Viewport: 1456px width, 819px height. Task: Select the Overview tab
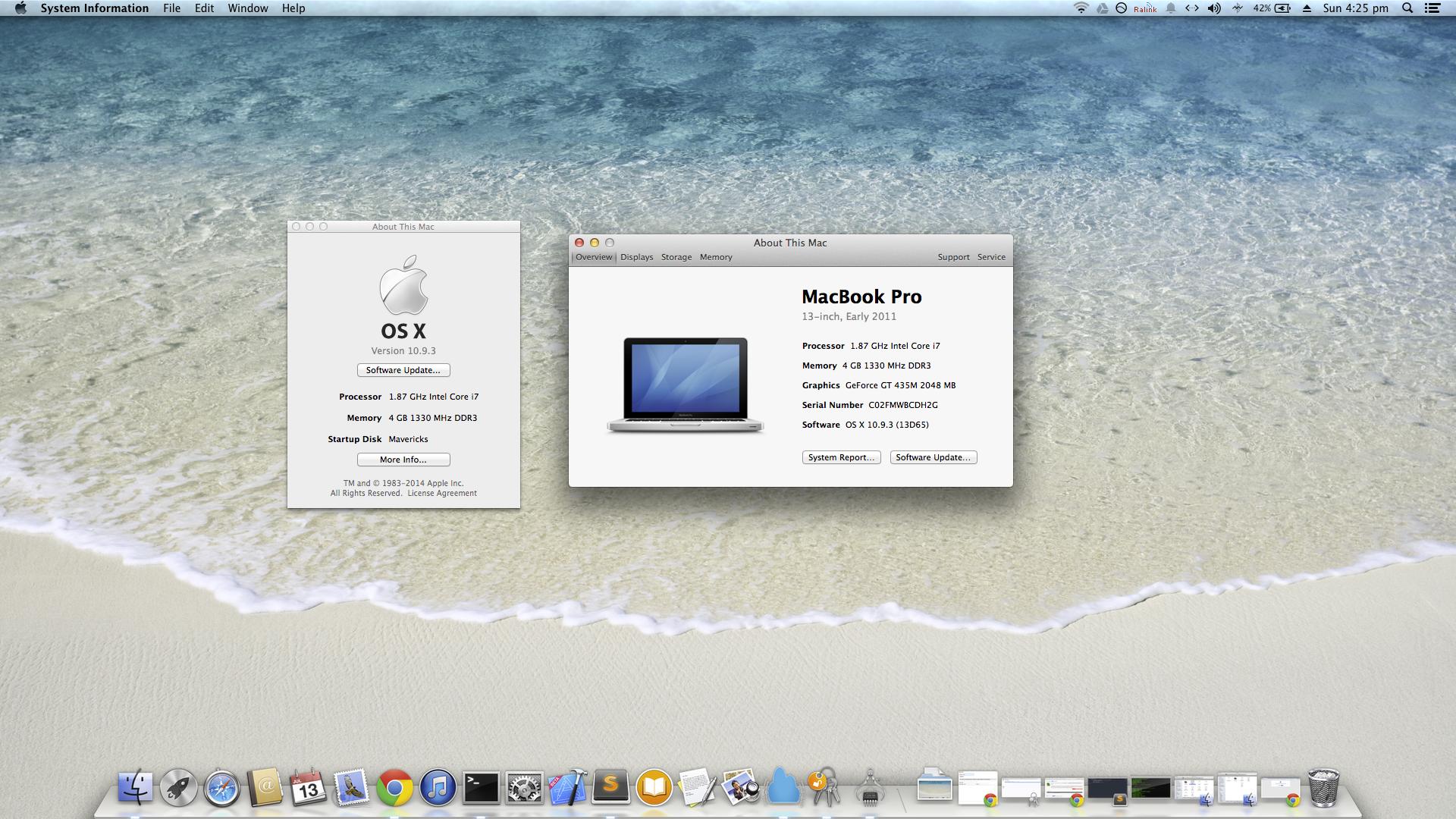tap(594, 257)
